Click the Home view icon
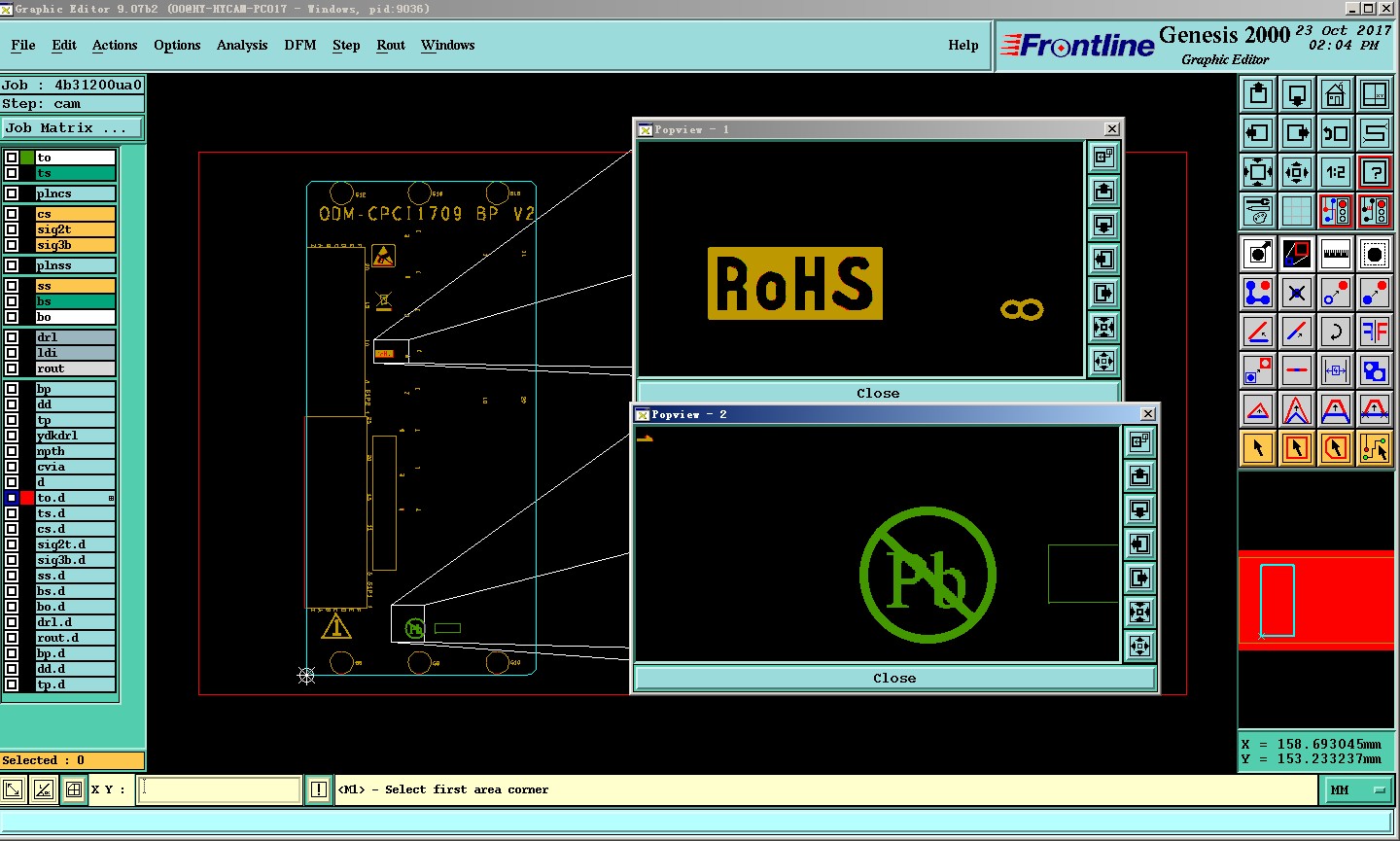 (1336, 94)
